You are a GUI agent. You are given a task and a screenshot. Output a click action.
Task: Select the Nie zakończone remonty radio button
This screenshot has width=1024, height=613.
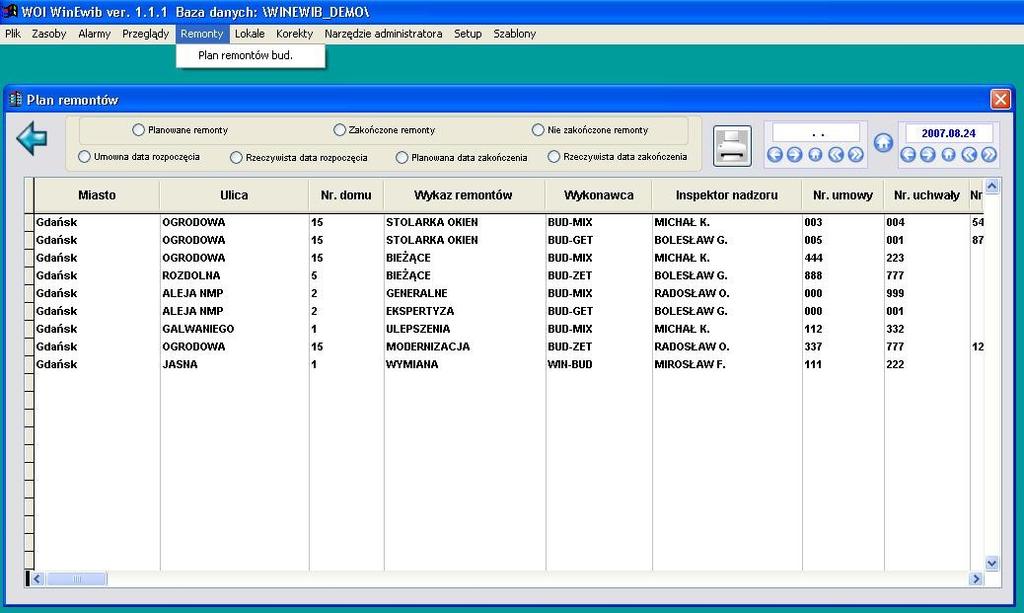click(x=537, y=130)
